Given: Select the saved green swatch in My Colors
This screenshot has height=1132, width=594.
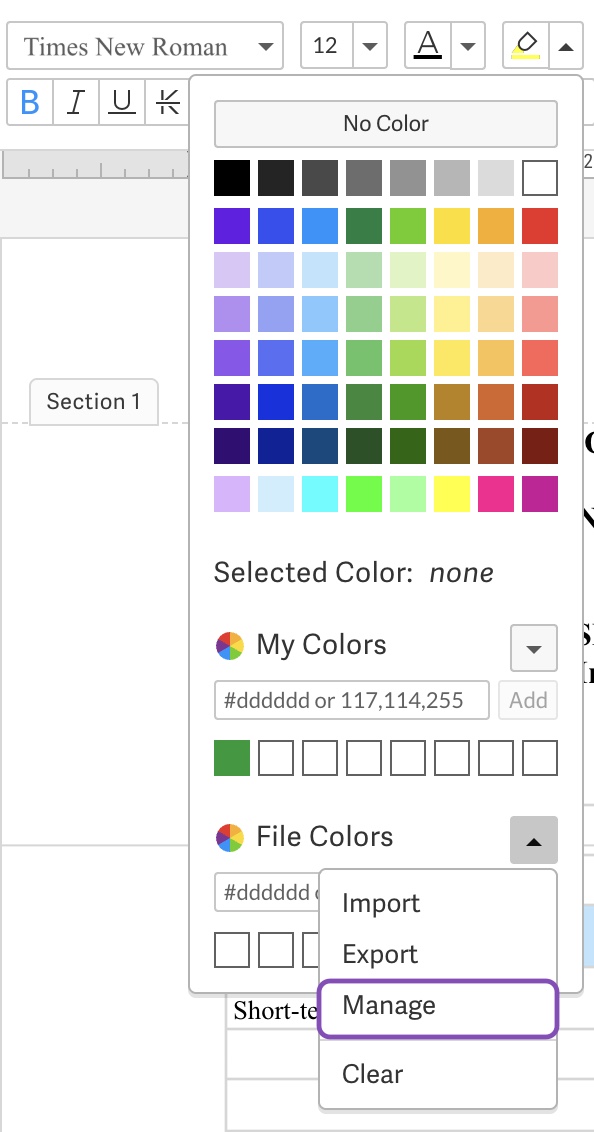Looking at the screenshot, I should click(x=232, y=758).
